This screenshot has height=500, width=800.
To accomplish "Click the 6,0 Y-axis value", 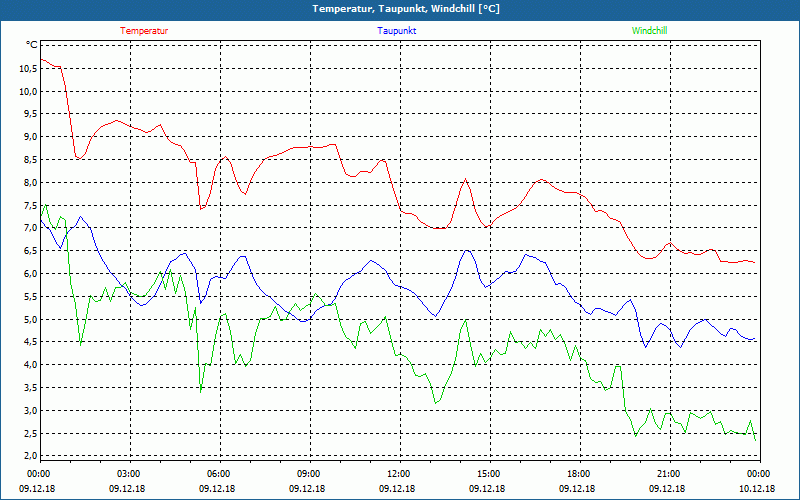I will (30, 273).
